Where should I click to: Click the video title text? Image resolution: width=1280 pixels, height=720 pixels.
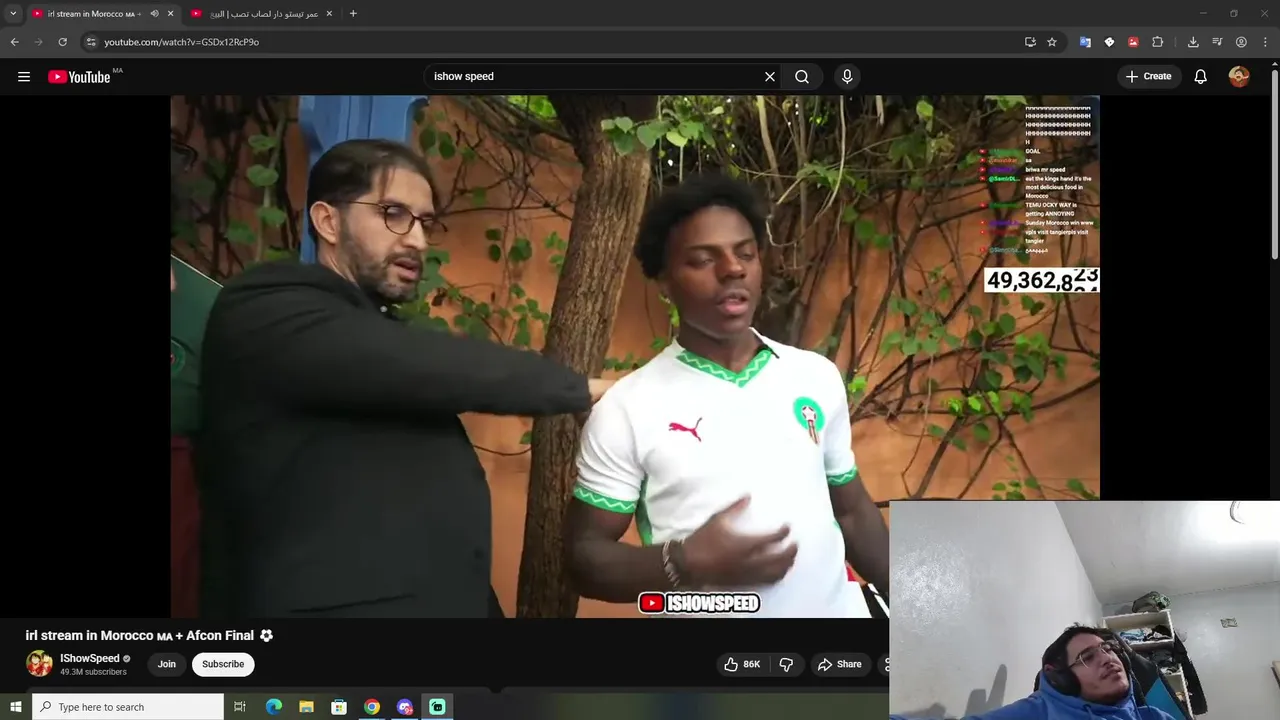point(149,635)
